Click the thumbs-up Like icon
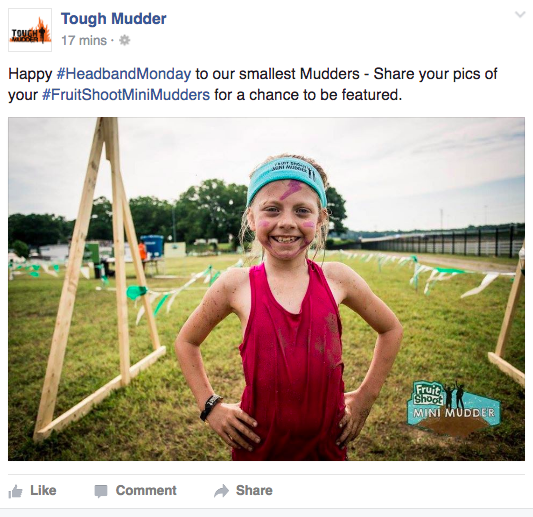This screenshot has width=533, height=517. (x=15, y=491)
